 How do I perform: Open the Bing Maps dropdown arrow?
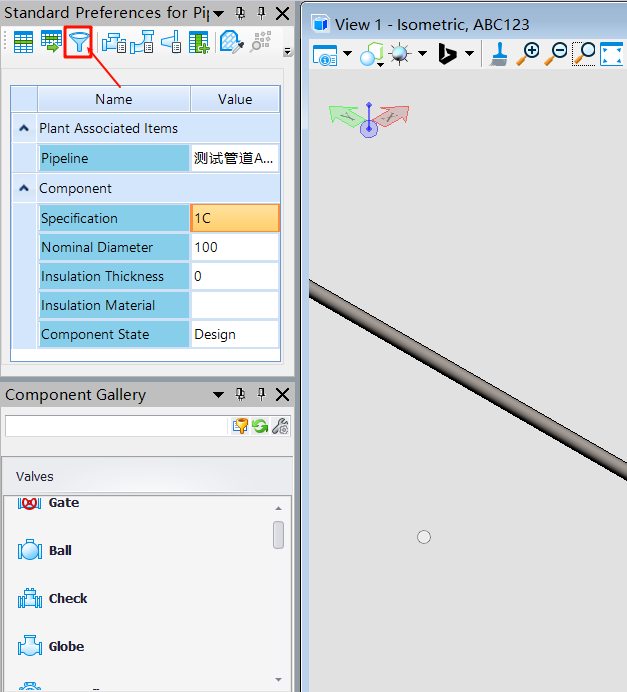click(x=469, y=54)
